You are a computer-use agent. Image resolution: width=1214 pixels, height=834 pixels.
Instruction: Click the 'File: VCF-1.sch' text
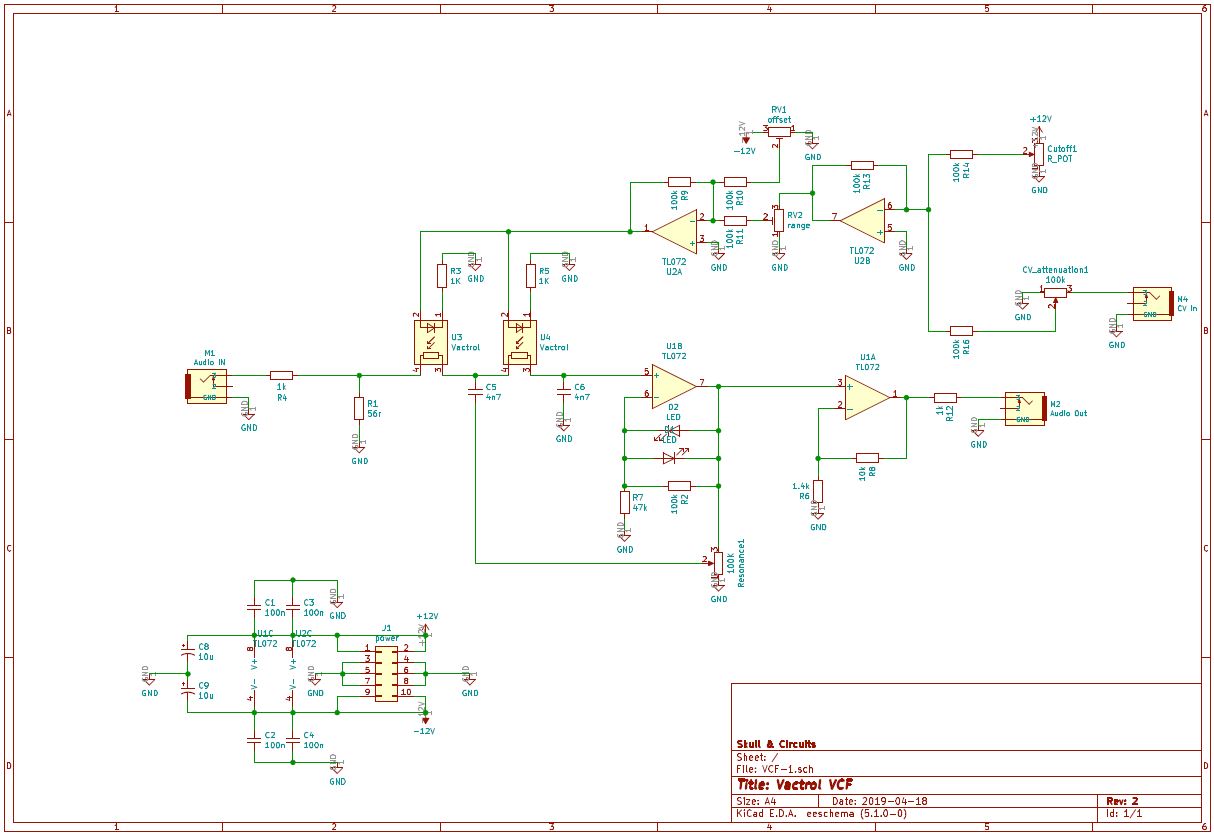pos(776,769)
